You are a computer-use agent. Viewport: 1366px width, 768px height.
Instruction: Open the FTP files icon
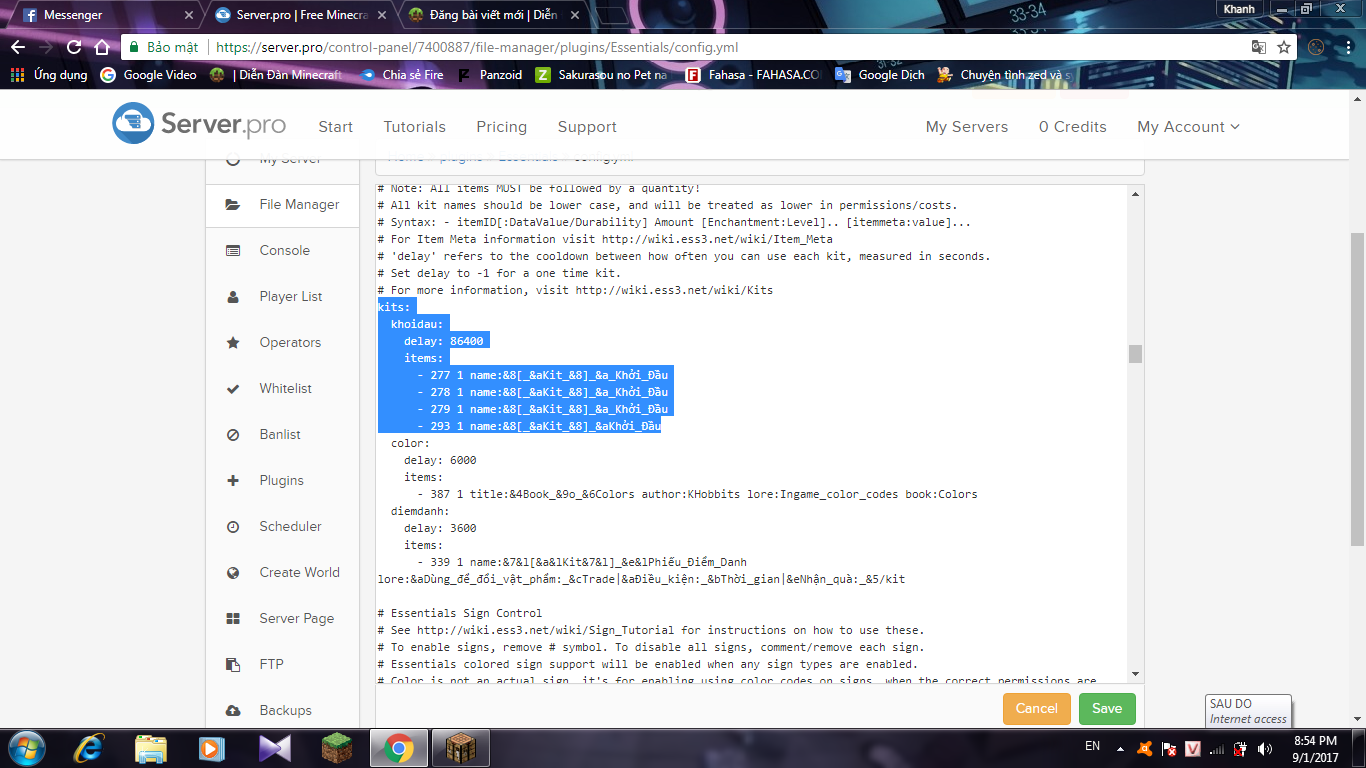click(233, 665)
